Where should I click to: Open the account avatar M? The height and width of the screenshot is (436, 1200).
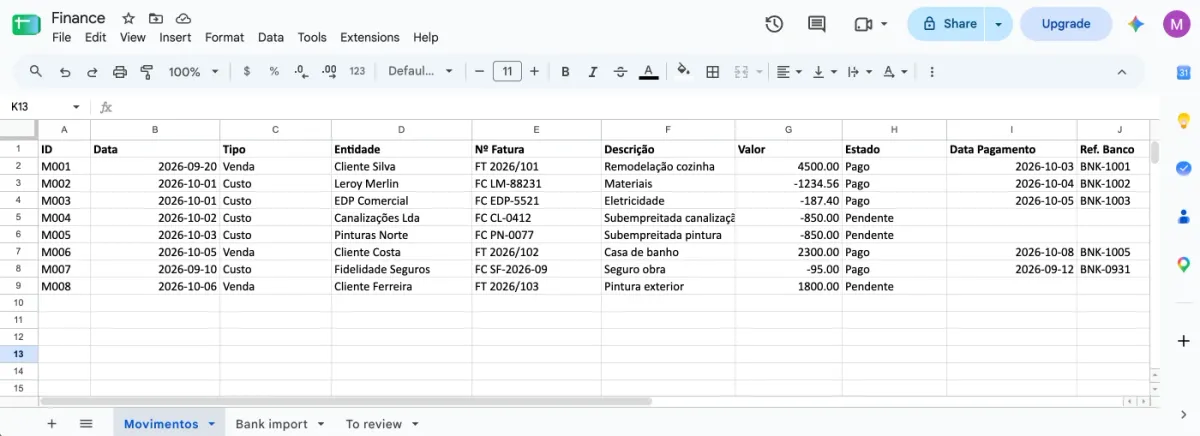tap(1177, 24)
